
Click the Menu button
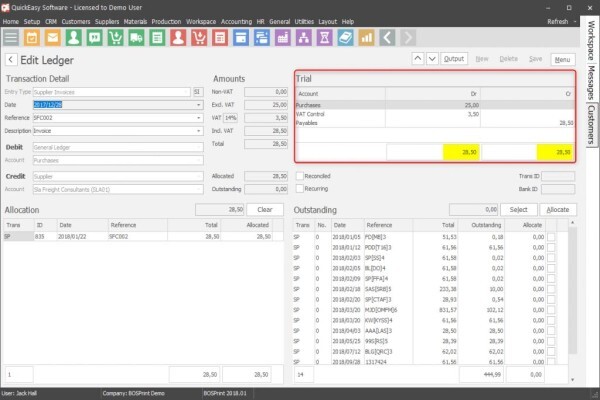click(562, 59)
